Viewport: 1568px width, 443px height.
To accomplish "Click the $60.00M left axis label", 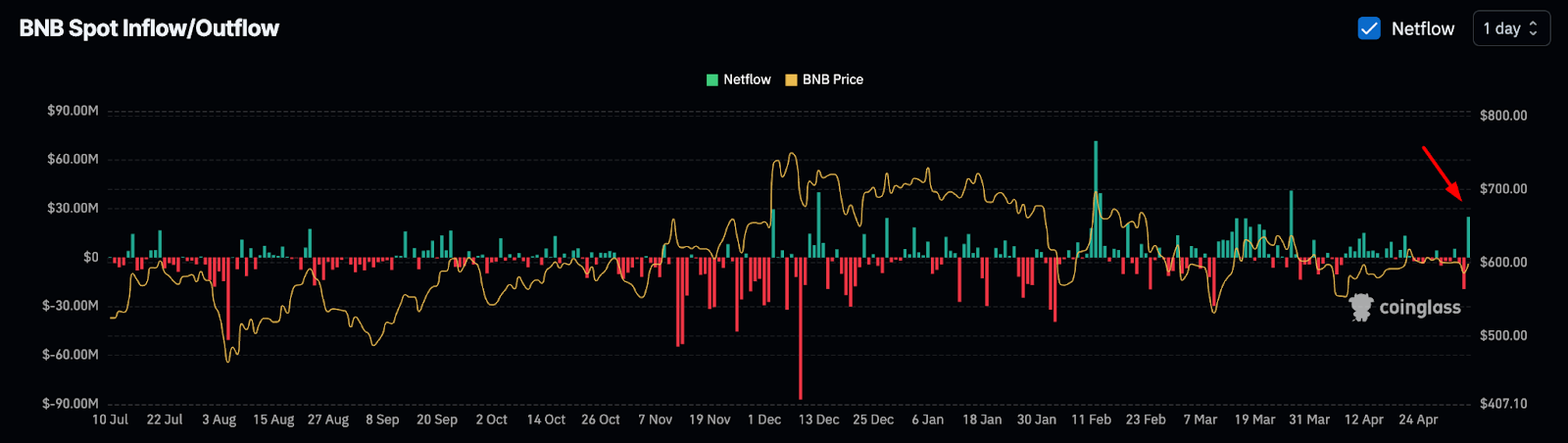I will coord(73,159).
